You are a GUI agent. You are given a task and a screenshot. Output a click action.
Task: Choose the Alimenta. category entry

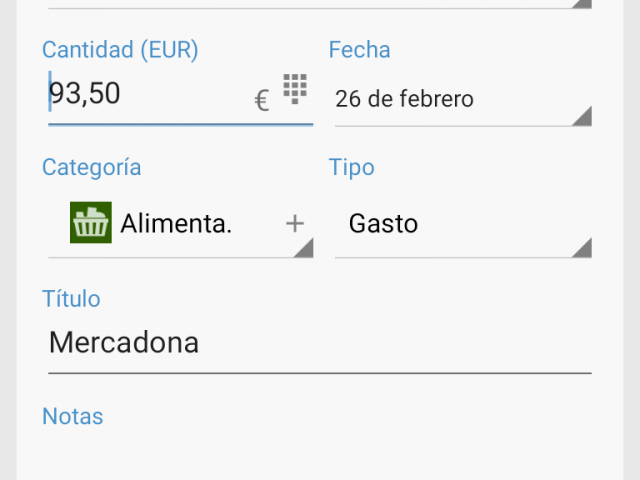pos(176,224)
